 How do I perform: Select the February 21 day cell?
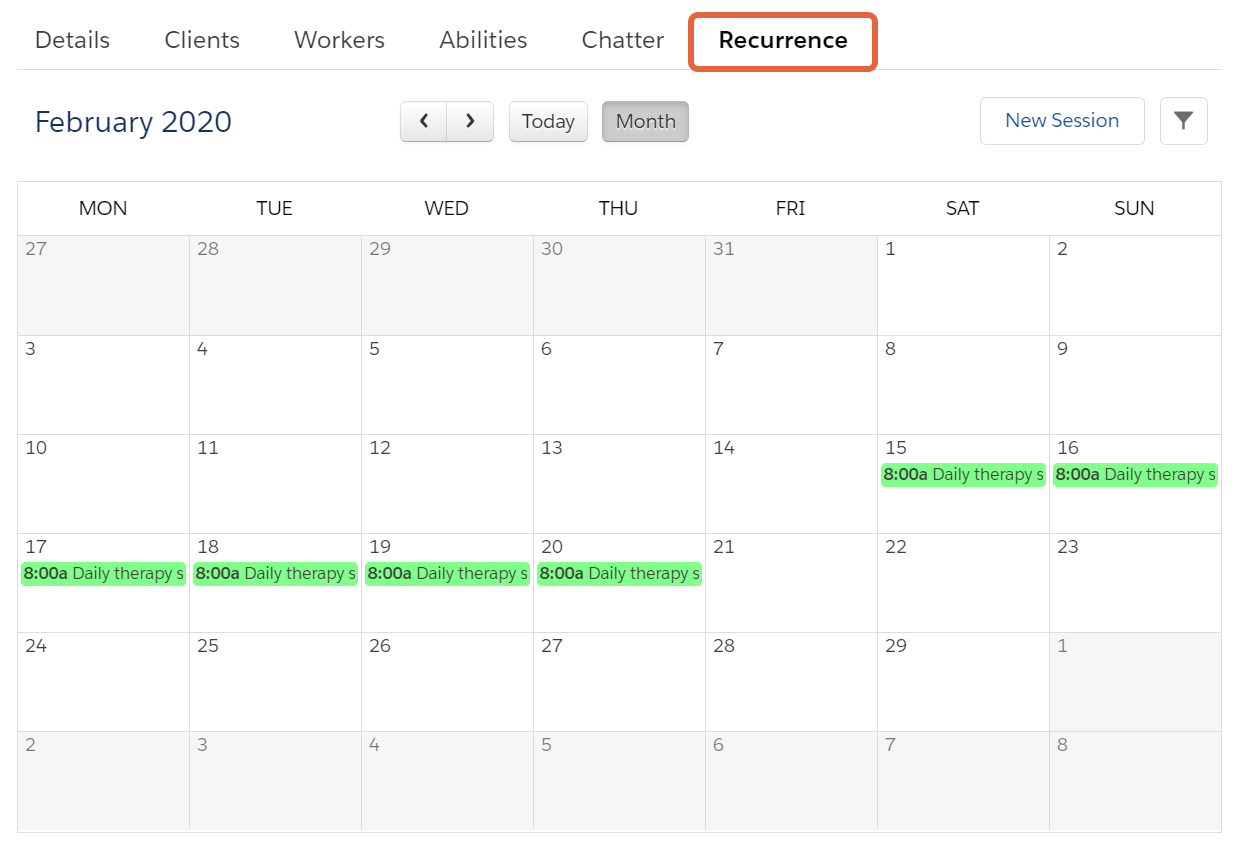[791, 583]
